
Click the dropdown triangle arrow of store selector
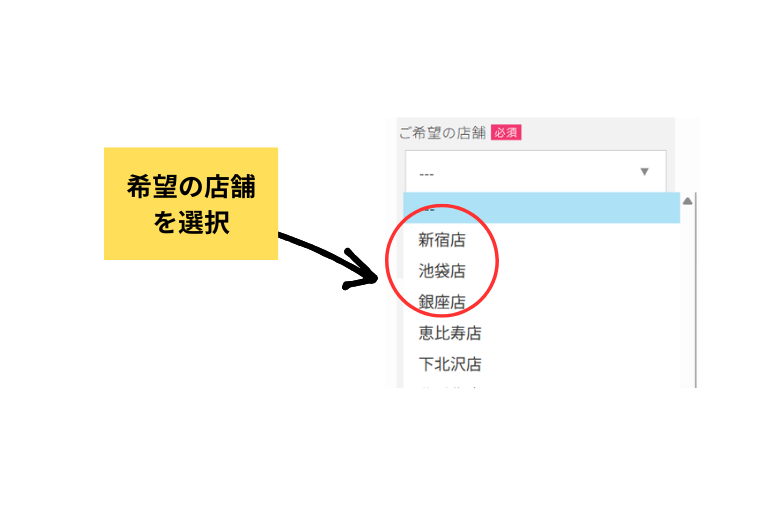coord(644,171)
